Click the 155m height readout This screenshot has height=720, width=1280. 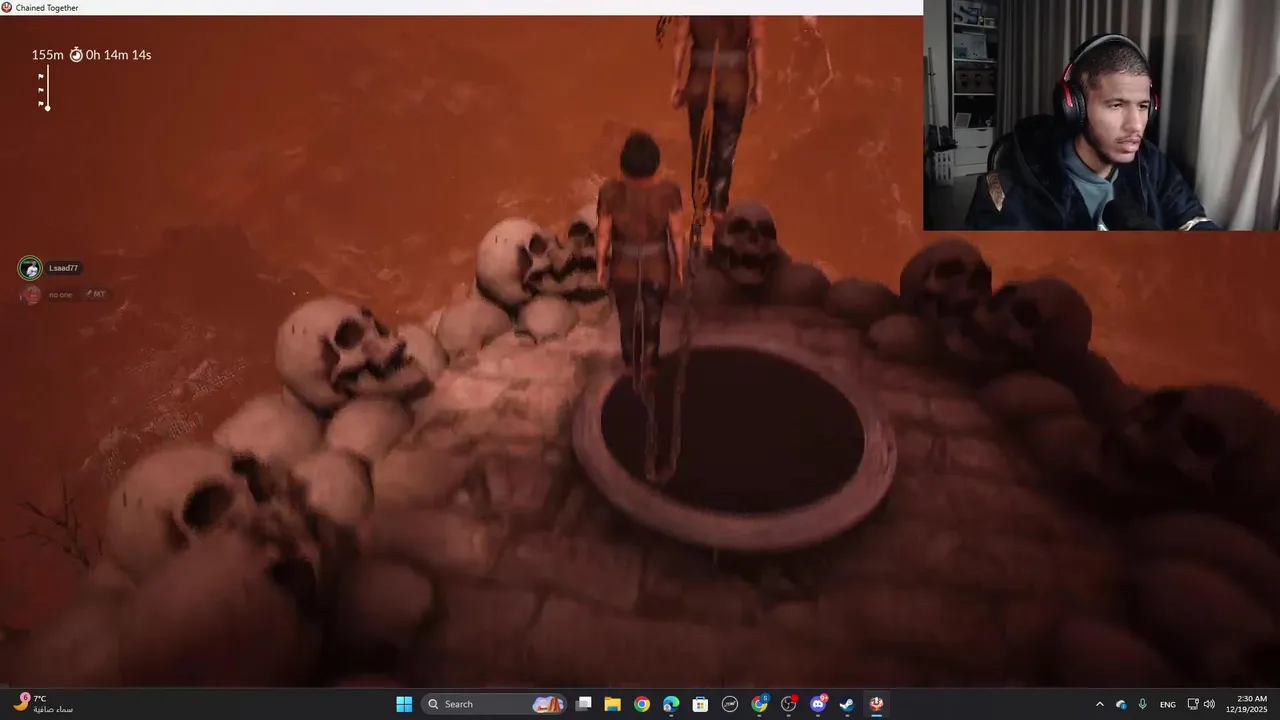click(x=47, y=55)
